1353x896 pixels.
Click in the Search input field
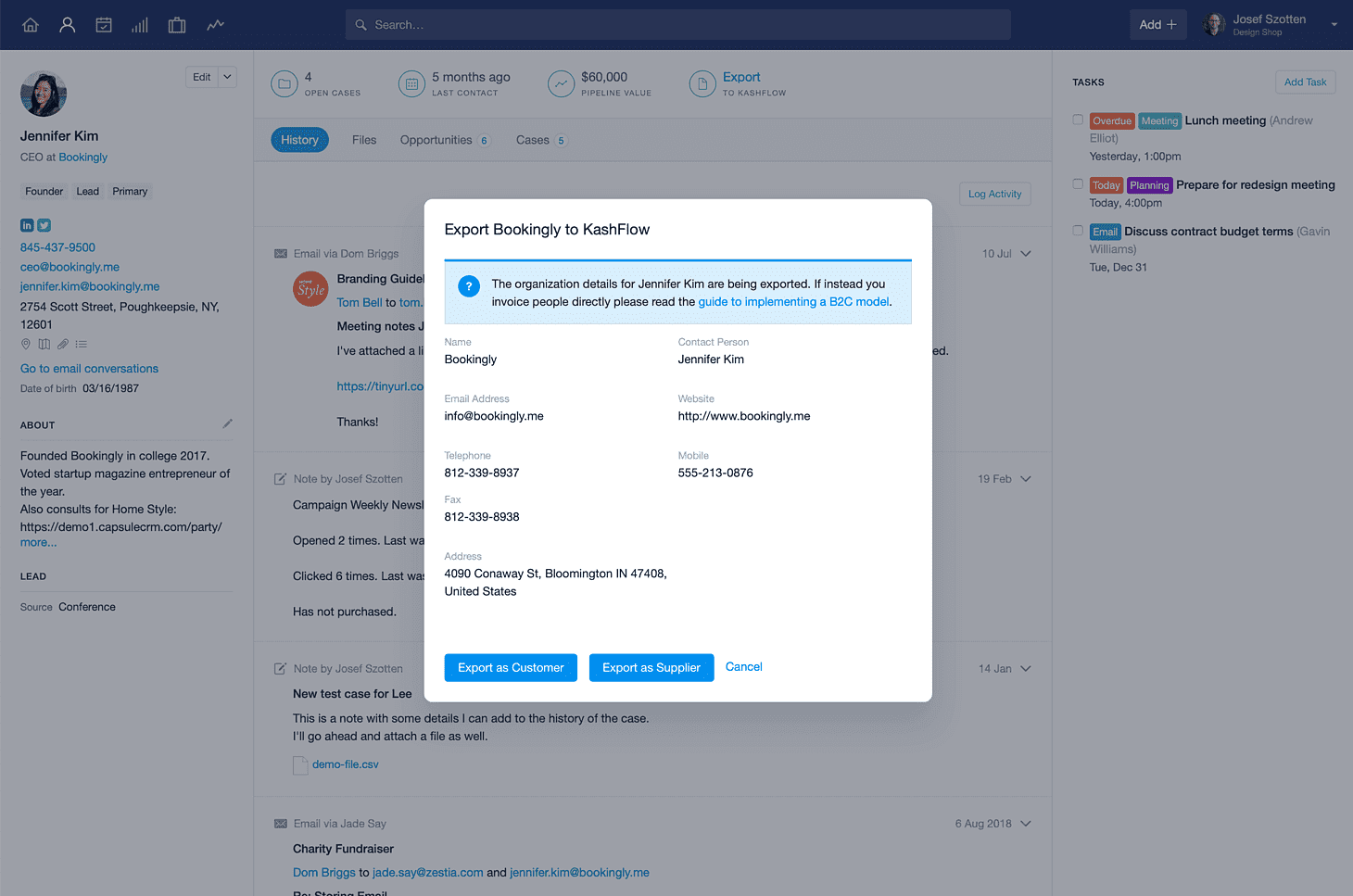pyautogui.click(x=678, y=25)
